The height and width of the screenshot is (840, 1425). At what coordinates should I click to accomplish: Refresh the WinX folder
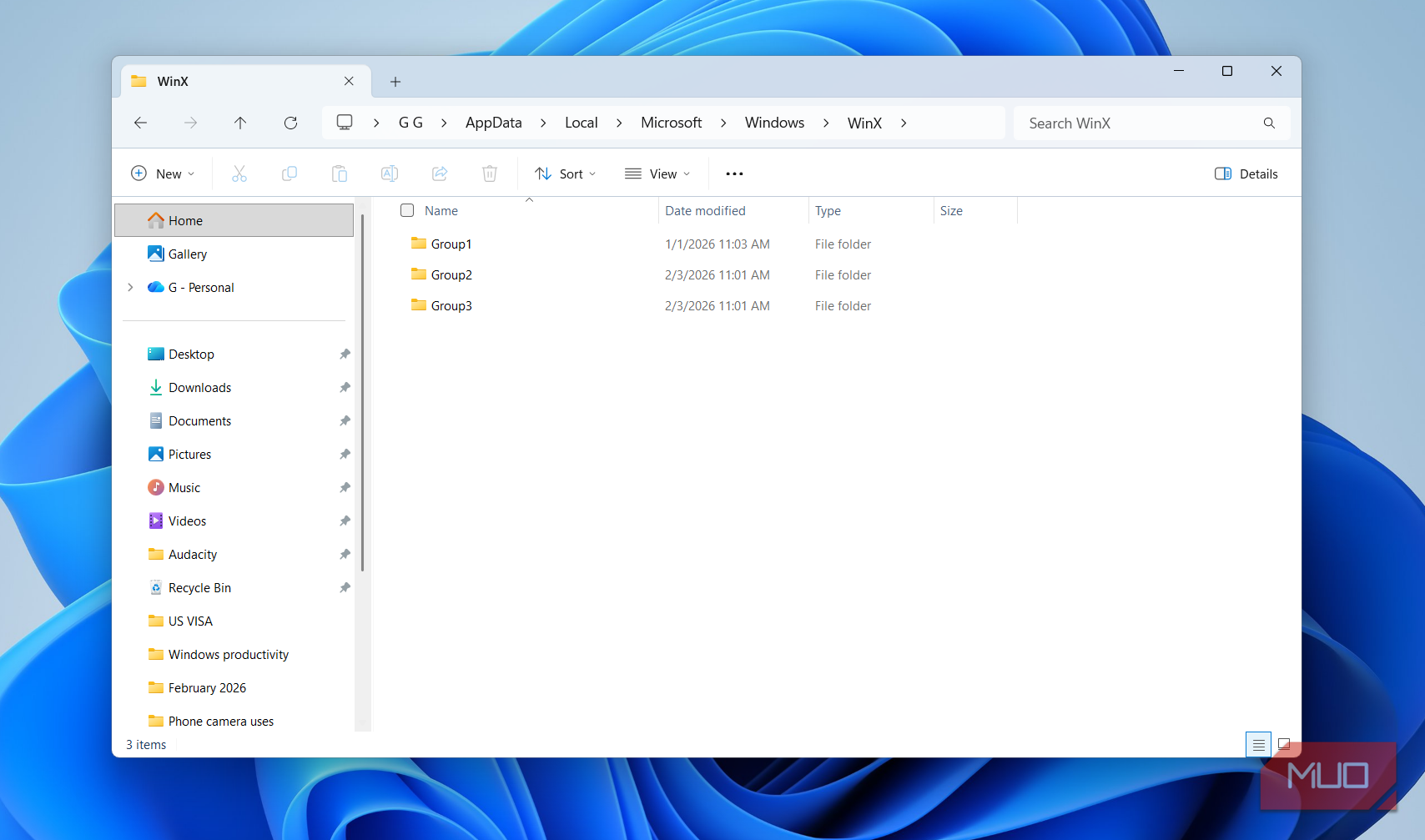(290, 123)
